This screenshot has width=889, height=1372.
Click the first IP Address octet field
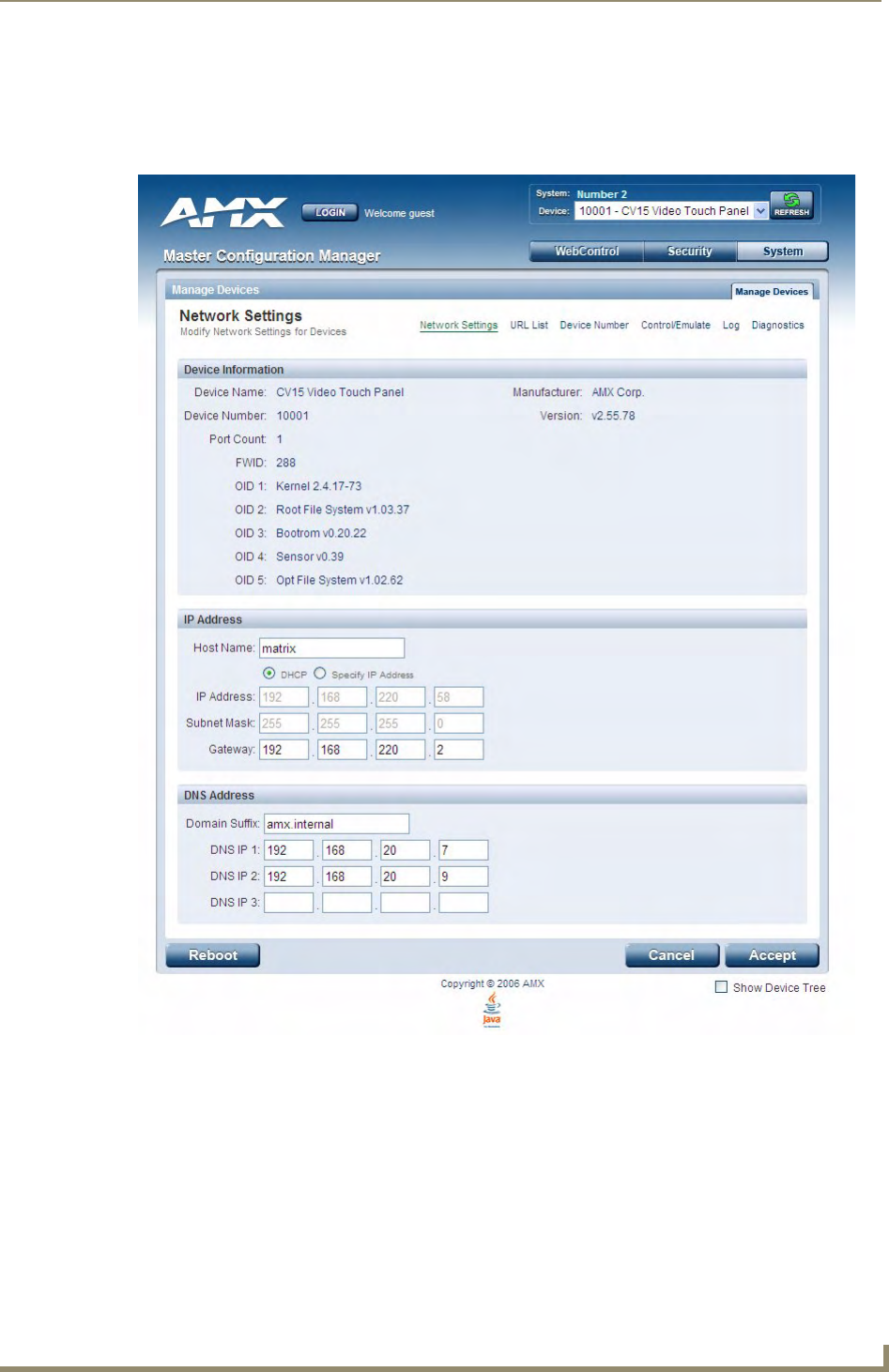(x=284, y=697)
